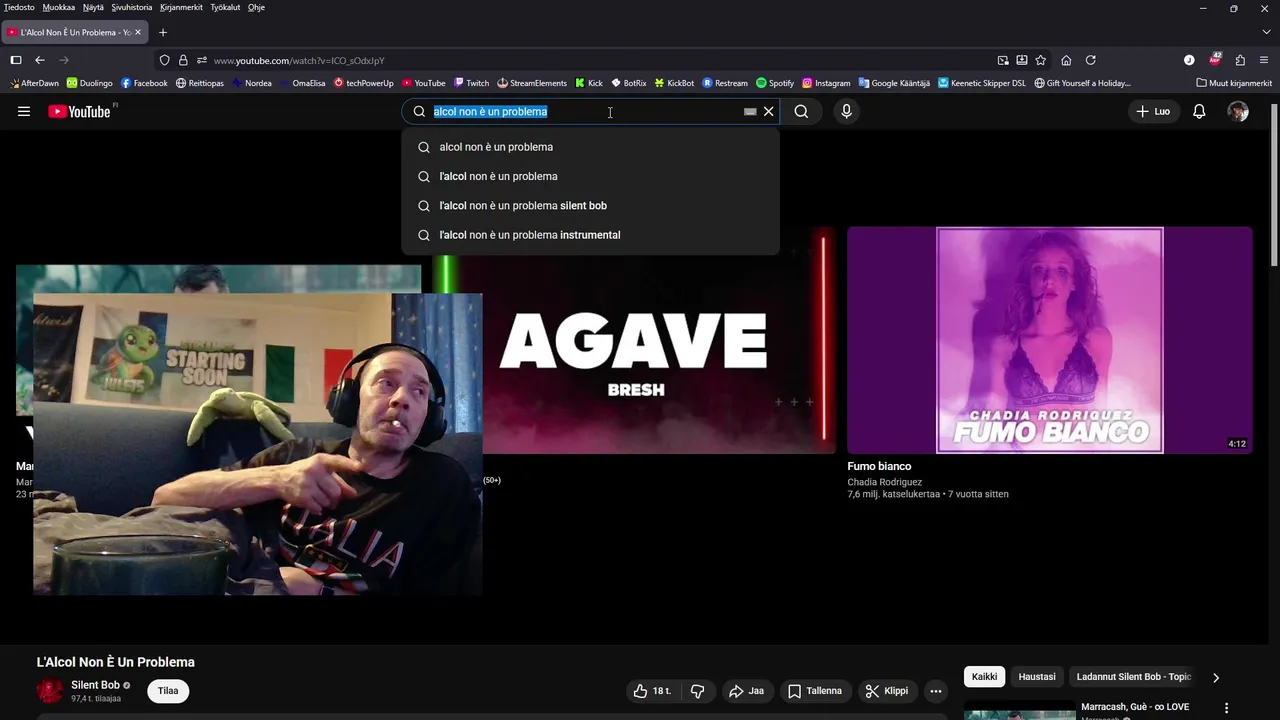Open more actions three-dot menu
1280x720 pixels.
tap(936, 691)
